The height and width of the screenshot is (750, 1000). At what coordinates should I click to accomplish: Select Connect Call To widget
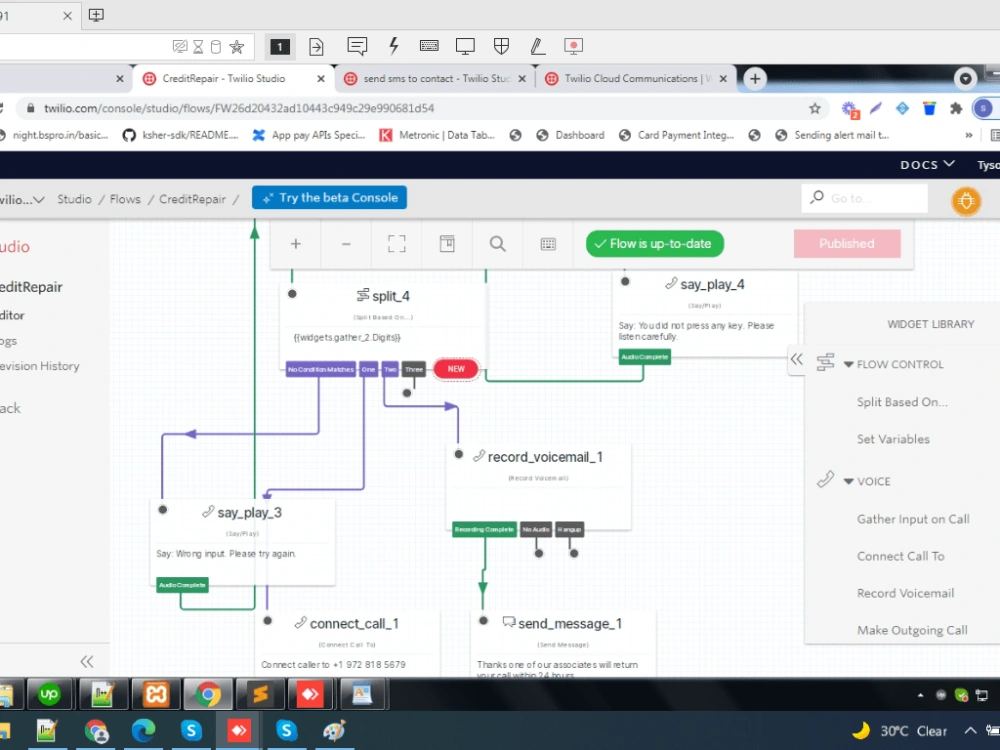[901, 556]
